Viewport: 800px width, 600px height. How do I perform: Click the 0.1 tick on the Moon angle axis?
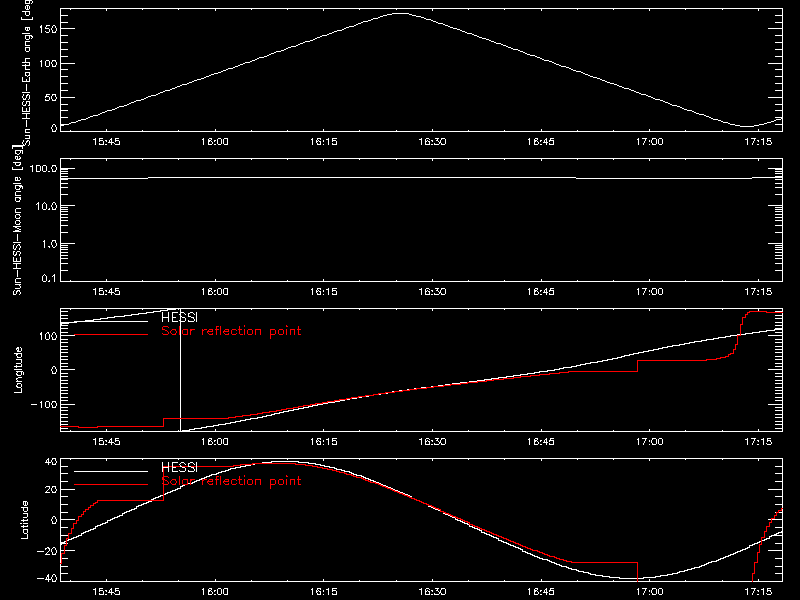(x=49, y=278)
